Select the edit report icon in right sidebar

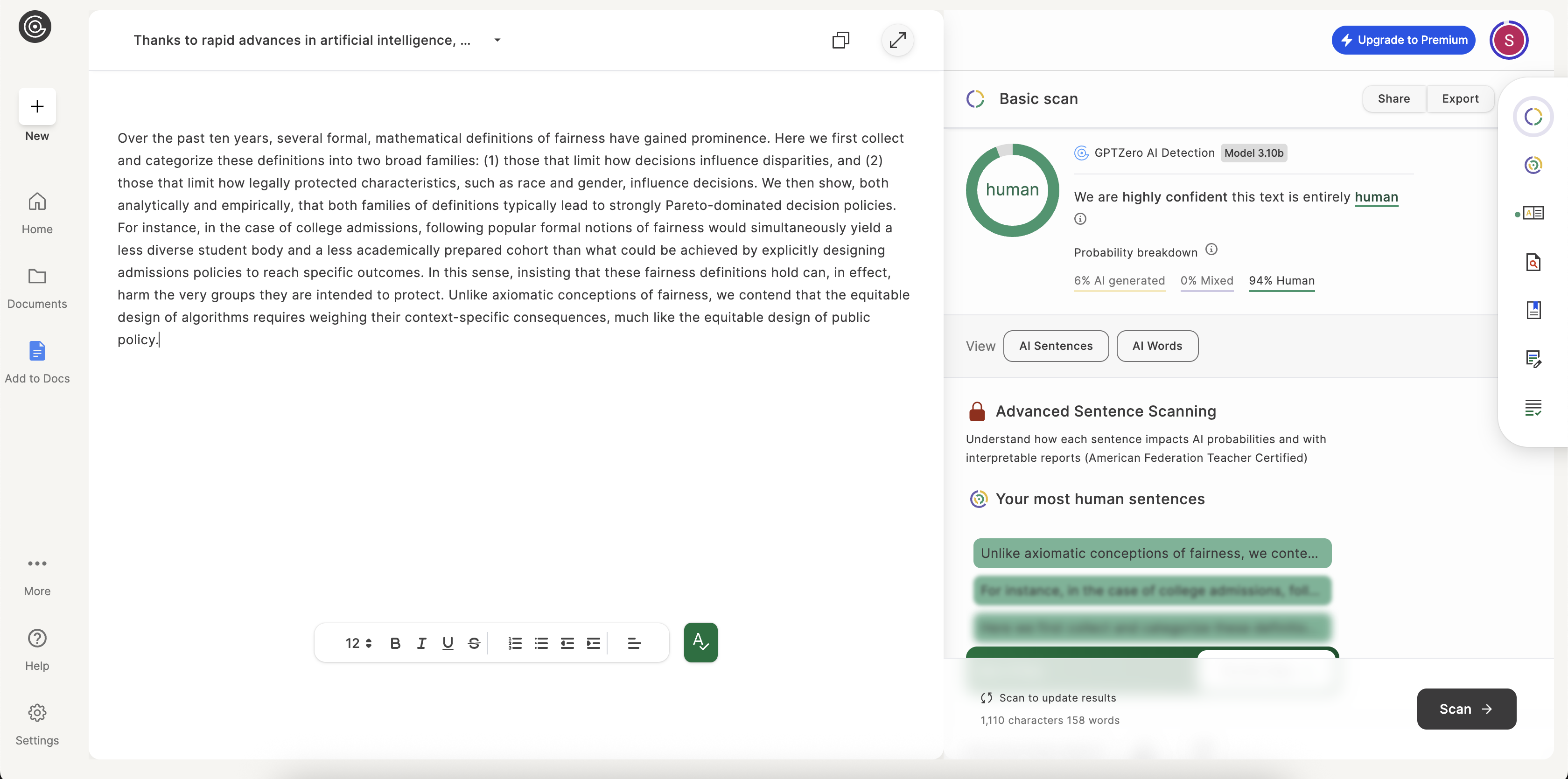click(1534, 359)
